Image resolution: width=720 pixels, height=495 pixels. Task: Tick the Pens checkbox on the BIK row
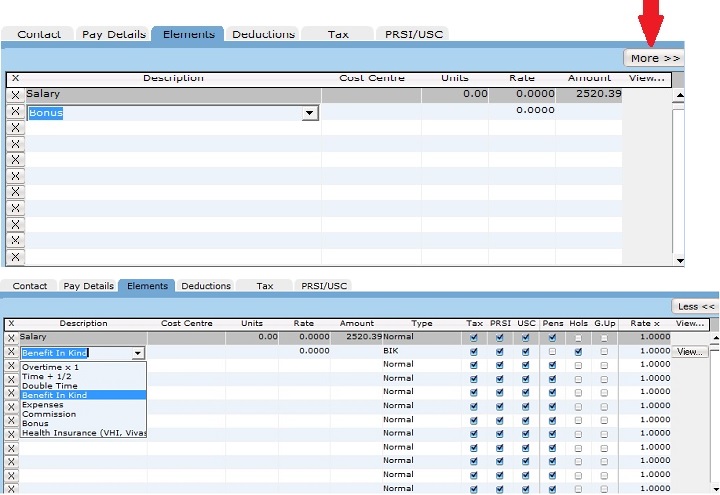tap(552, 352)
